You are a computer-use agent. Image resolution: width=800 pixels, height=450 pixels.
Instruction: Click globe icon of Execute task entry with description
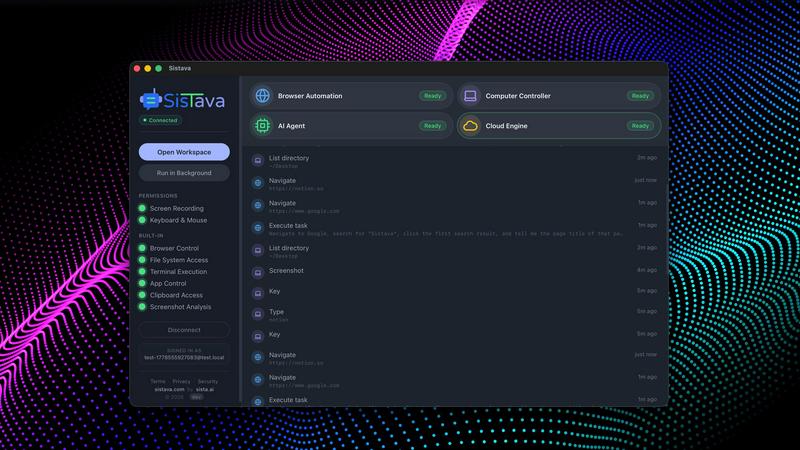(x=258, y=228)
